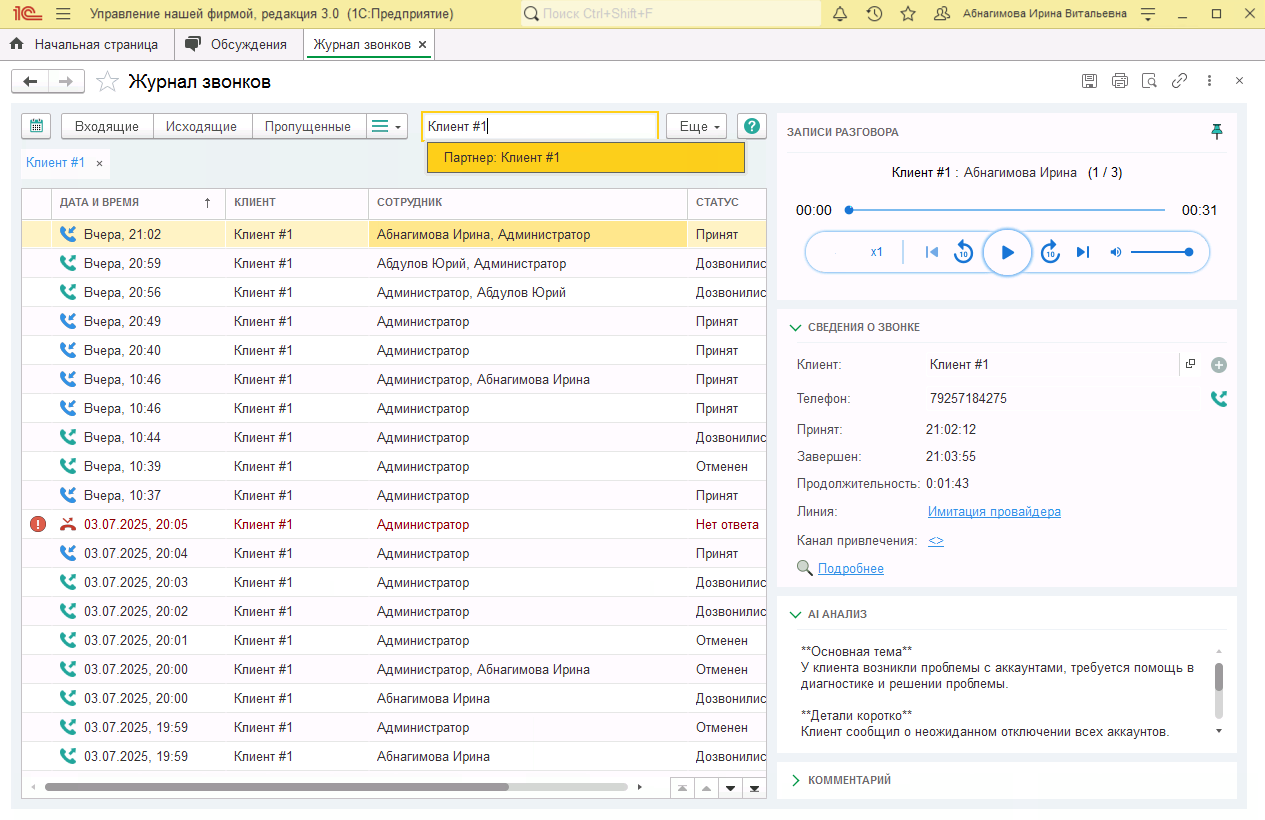Toggle the Исходящие calls filter
Viewport: 1265px width, 820px height.
[201, 126]
